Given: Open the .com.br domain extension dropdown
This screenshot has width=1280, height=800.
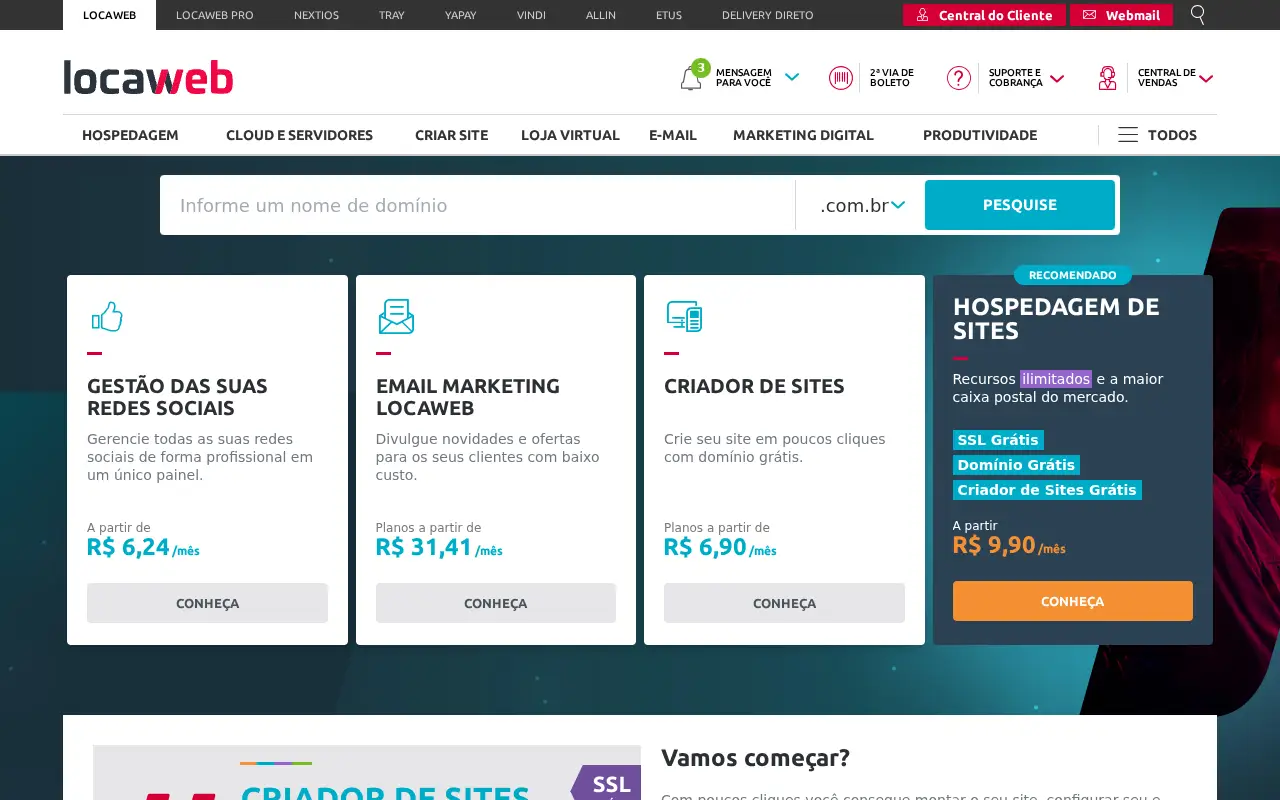Looking at the screenshot, I should [x=862, y=205].
